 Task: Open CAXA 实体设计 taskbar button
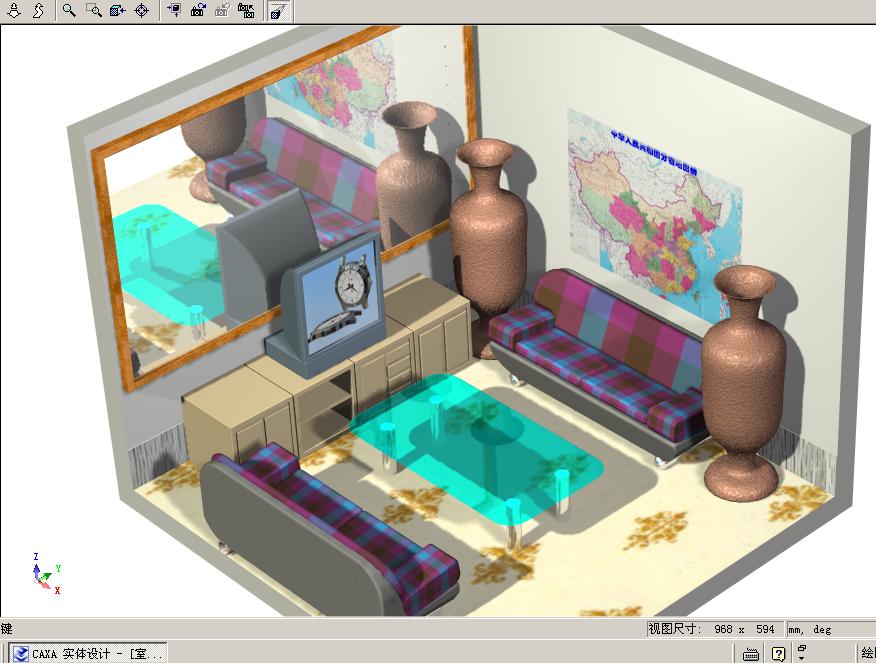(88, 653)
